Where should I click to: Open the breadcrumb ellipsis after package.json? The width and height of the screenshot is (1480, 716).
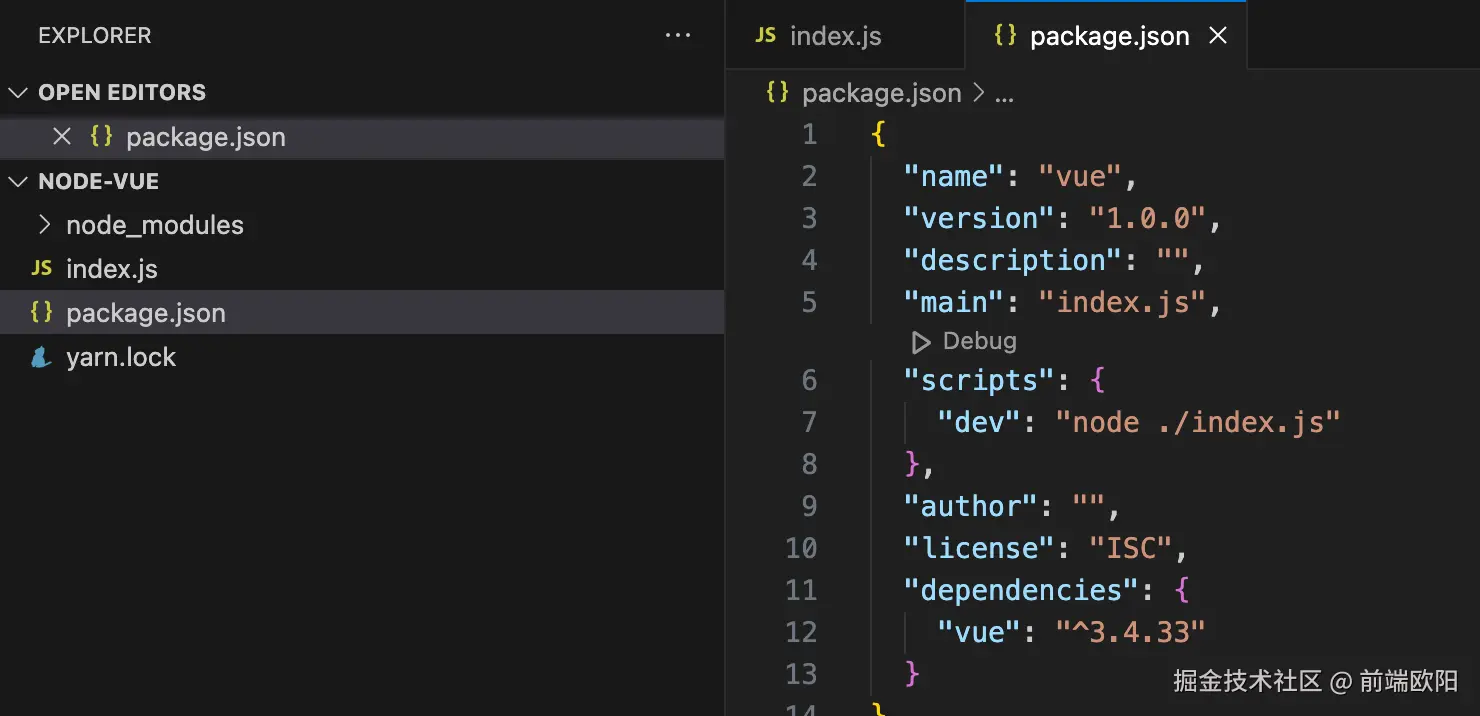(x=1005, y=92)
